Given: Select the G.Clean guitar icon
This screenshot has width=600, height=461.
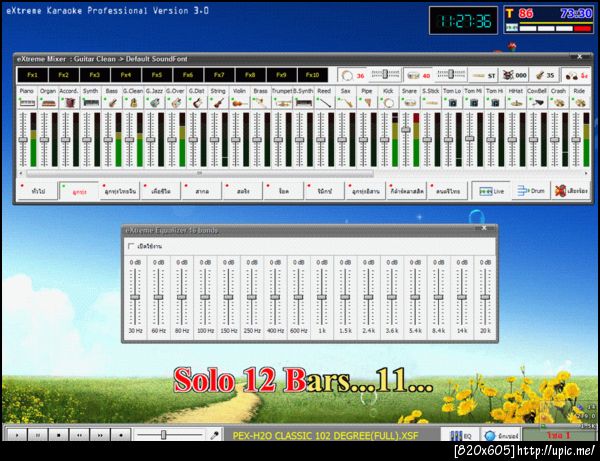Looking at the screenshot, I should 134,102.
